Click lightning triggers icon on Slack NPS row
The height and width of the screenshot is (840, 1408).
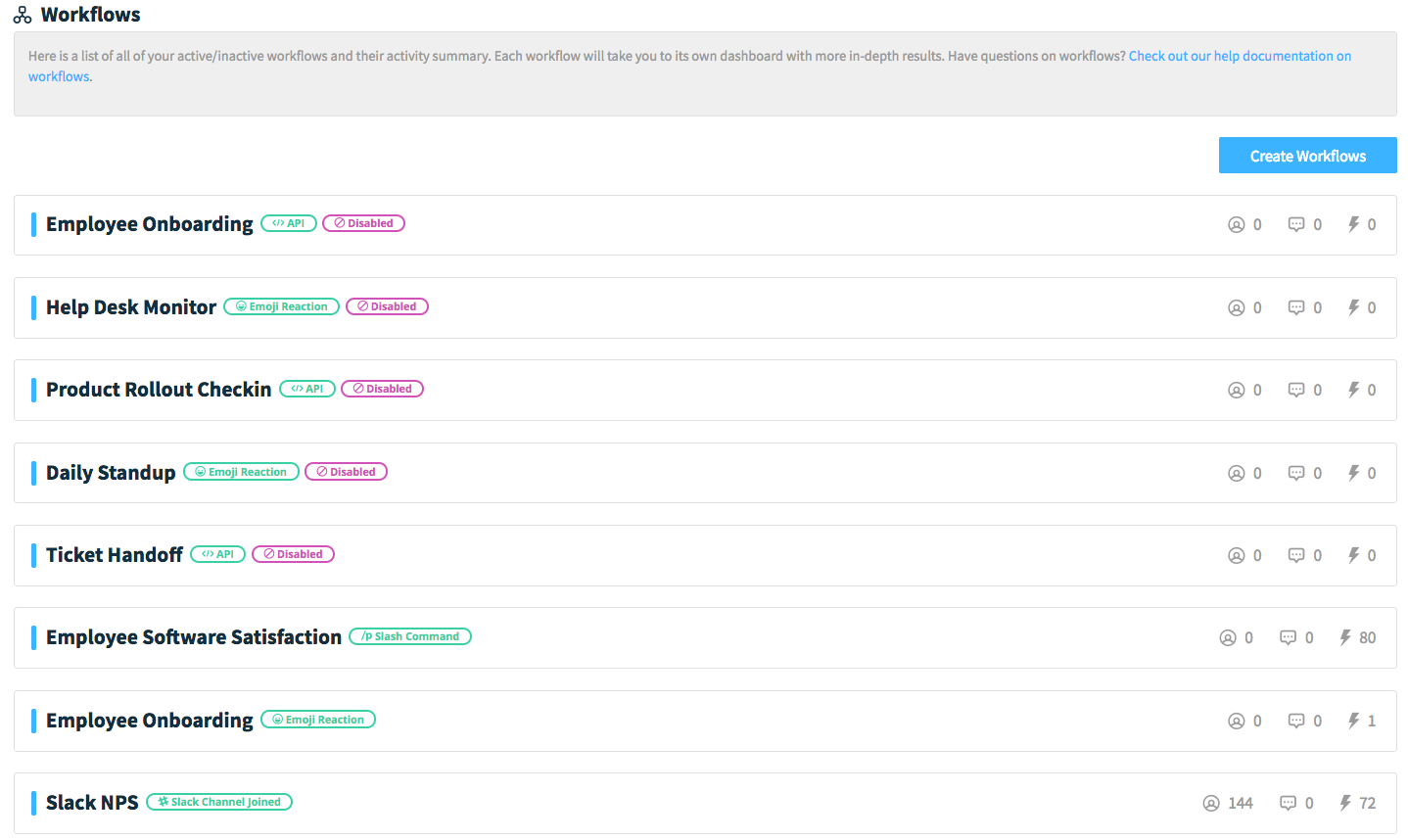[x=1345, y=803]
